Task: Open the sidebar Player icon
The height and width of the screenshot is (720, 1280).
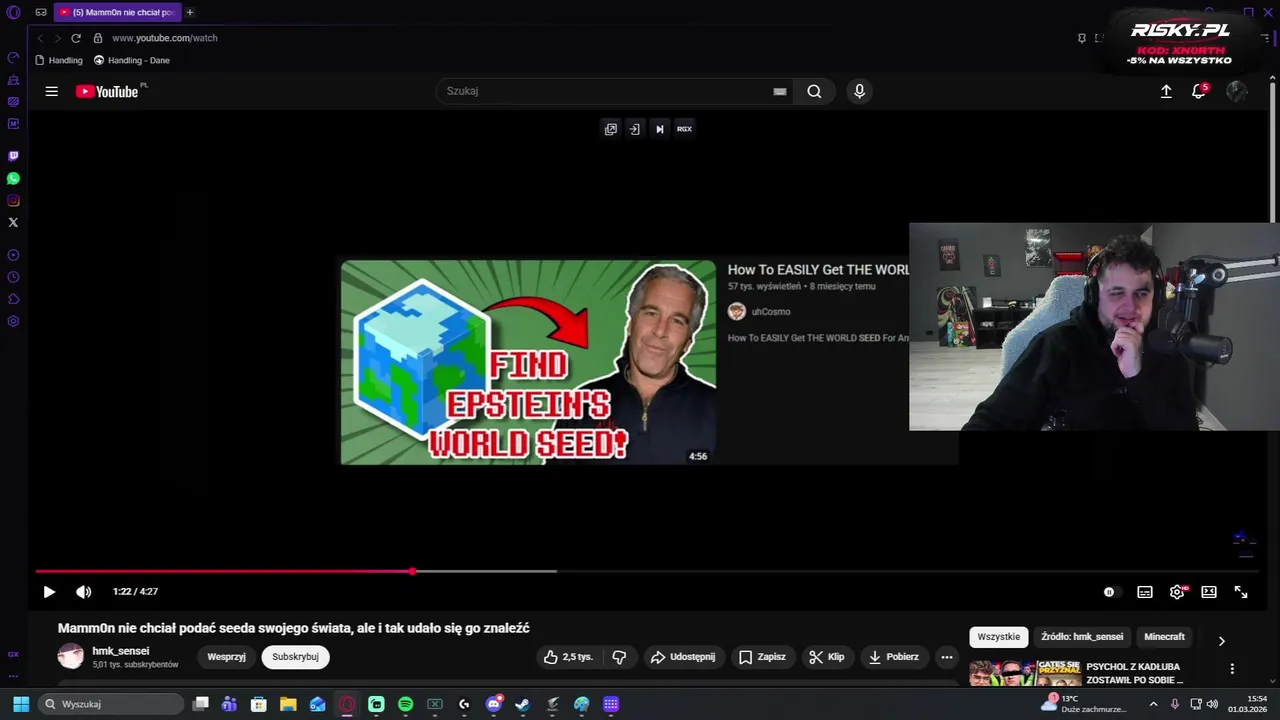Action: pyautogui.click(x=13, y=255)
